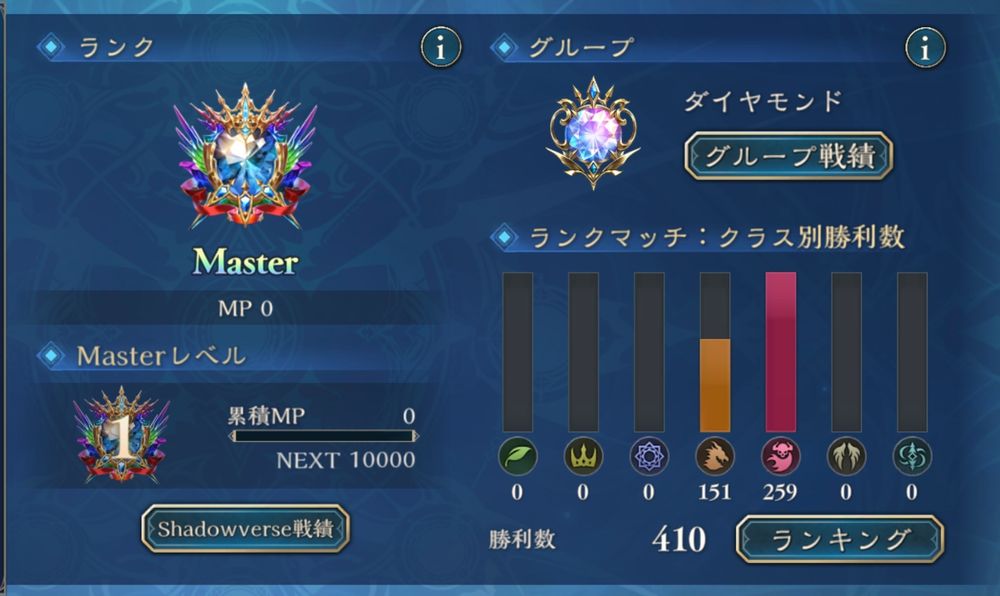Select the Havencraft wings class icon
Viewport: 1000px width, 596px height.
(x=846, y=456)
